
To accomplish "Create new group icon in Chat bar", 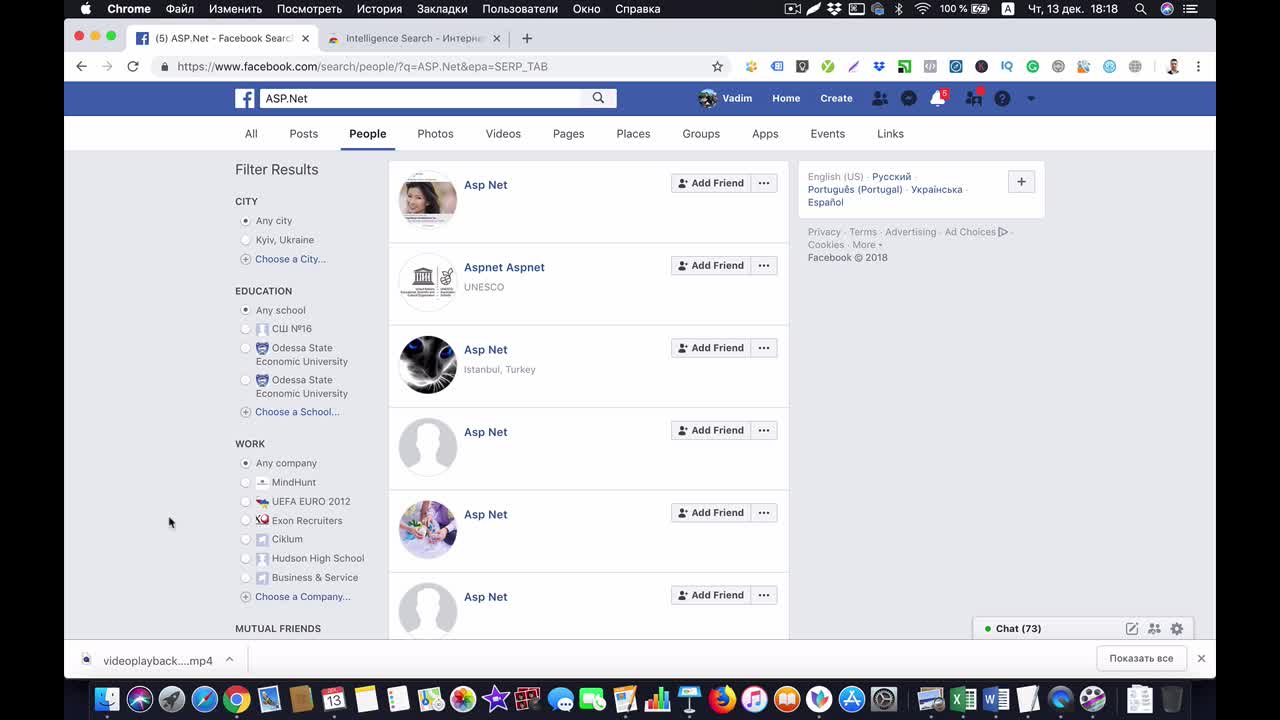I will coord(1154,629).
